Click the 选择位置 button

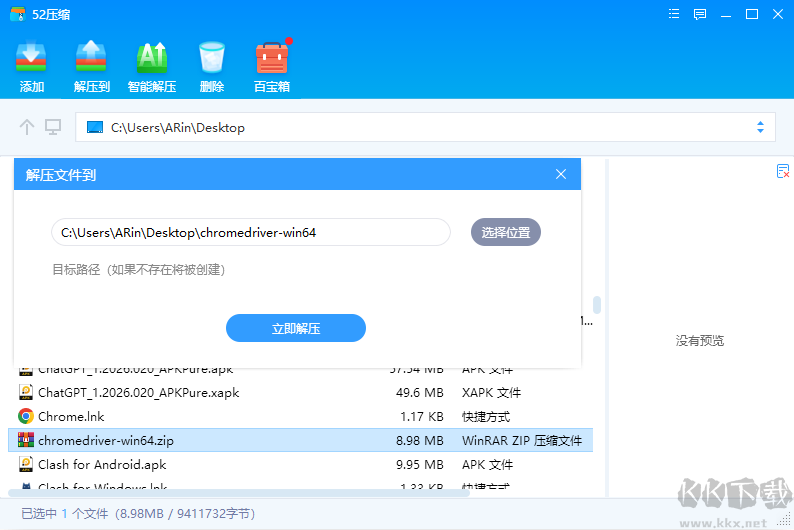pos(506,232)
